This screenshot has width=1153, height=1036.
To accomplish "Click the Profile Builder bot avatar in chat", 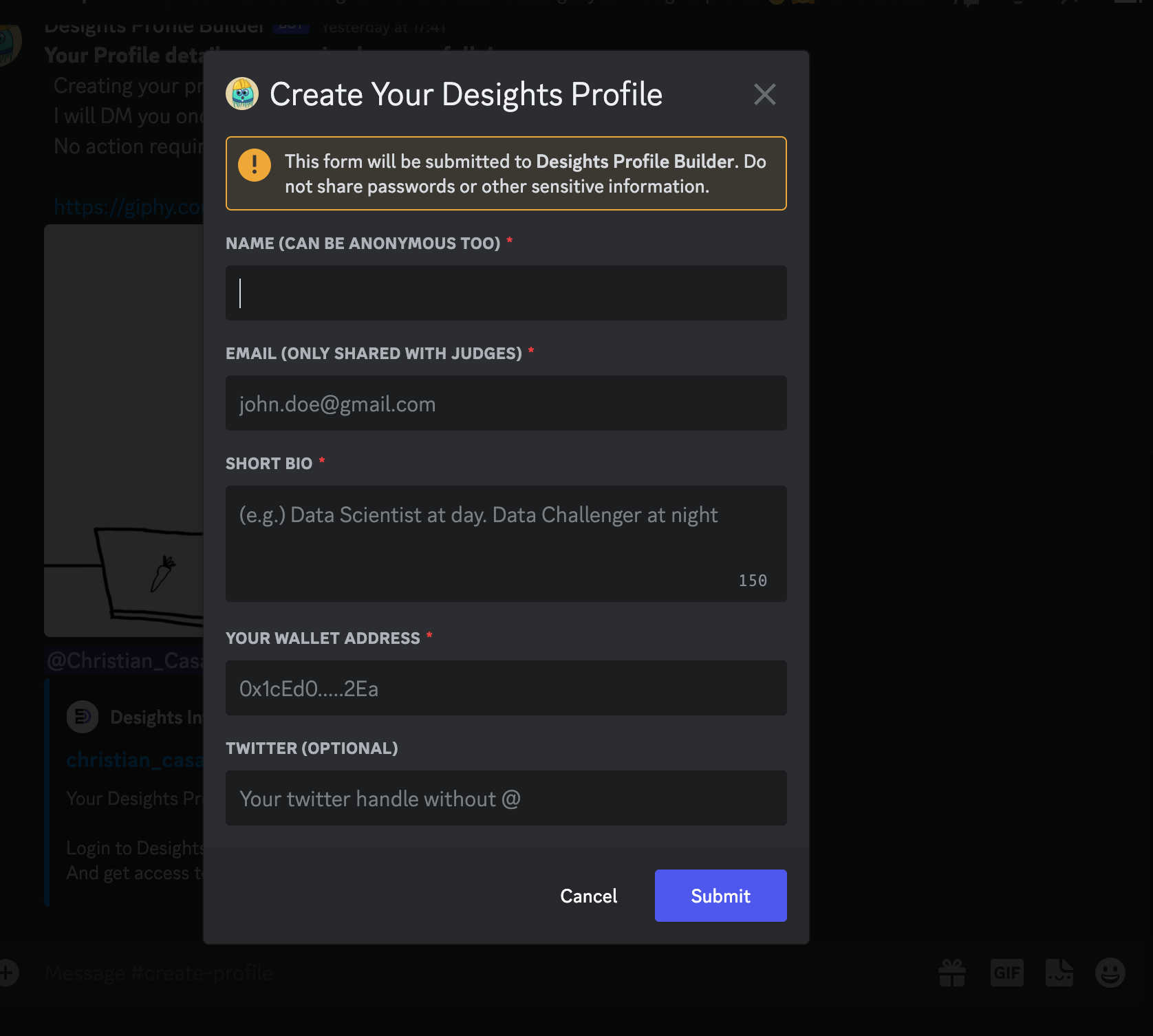I will [8, 43].
